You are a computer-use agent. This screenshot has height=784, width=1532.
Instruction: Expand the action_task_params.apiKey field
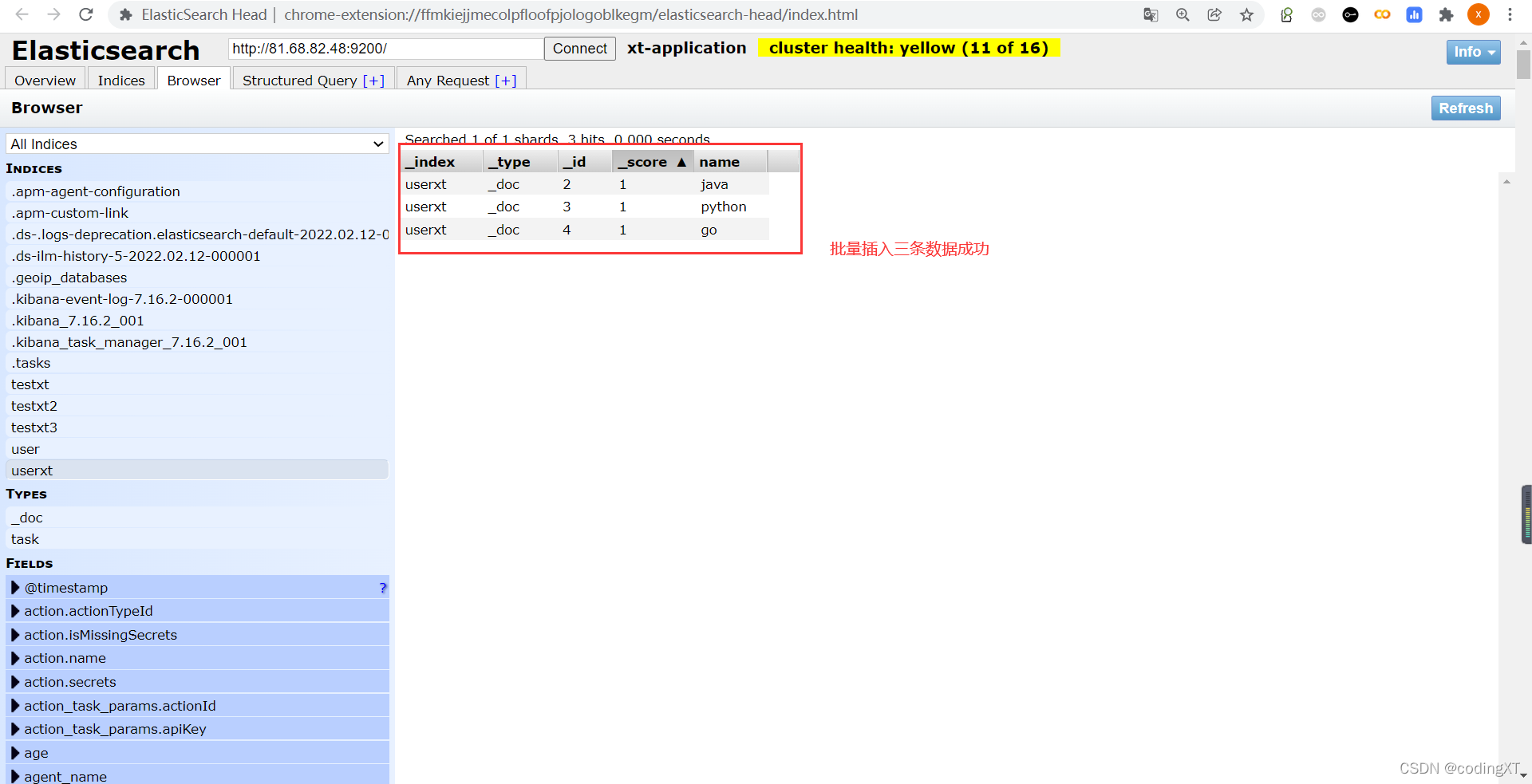point(15,729)
